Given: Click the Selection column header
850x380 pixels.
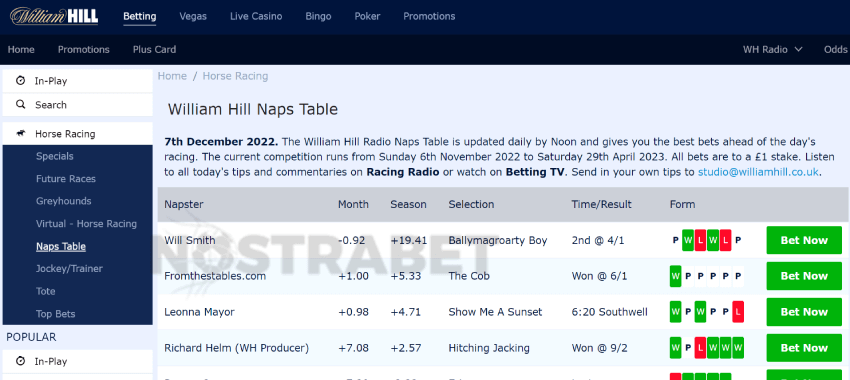Looking at the screenshot, I should [471, 204].
